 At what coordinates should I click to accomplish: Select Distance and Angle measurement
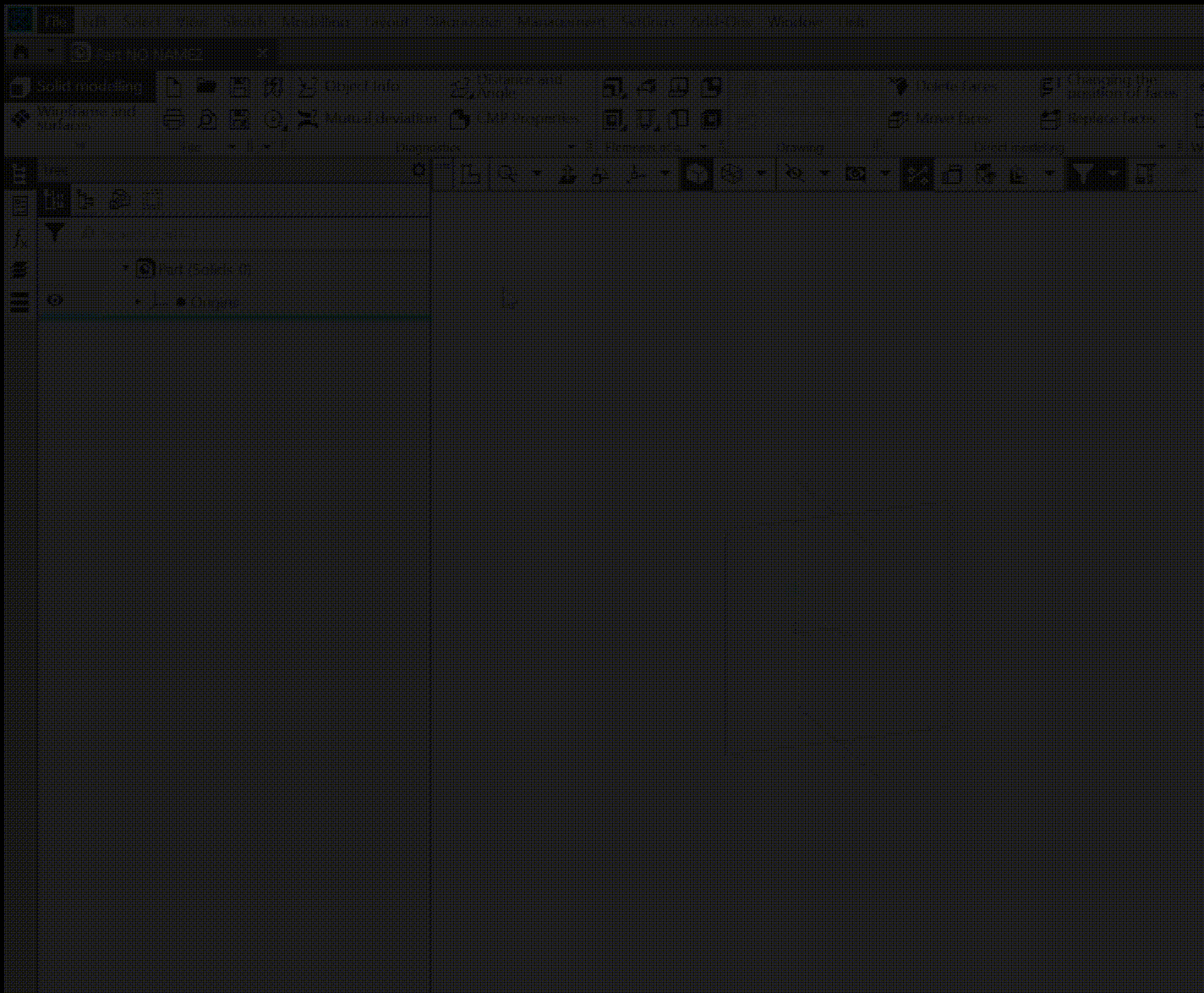coord(507,85)
